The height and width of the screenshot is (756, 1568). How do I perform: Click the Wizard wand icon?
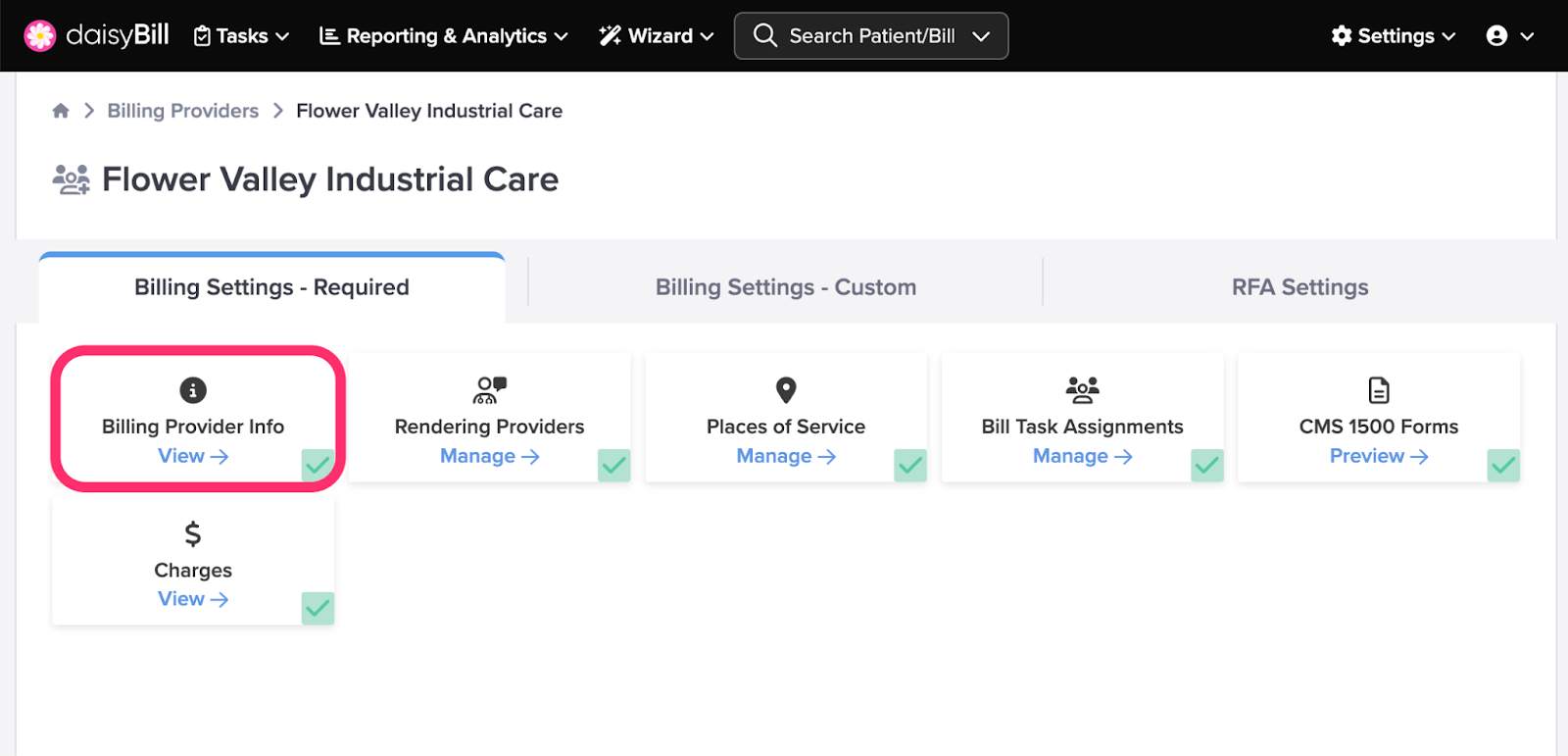point(610,36)
